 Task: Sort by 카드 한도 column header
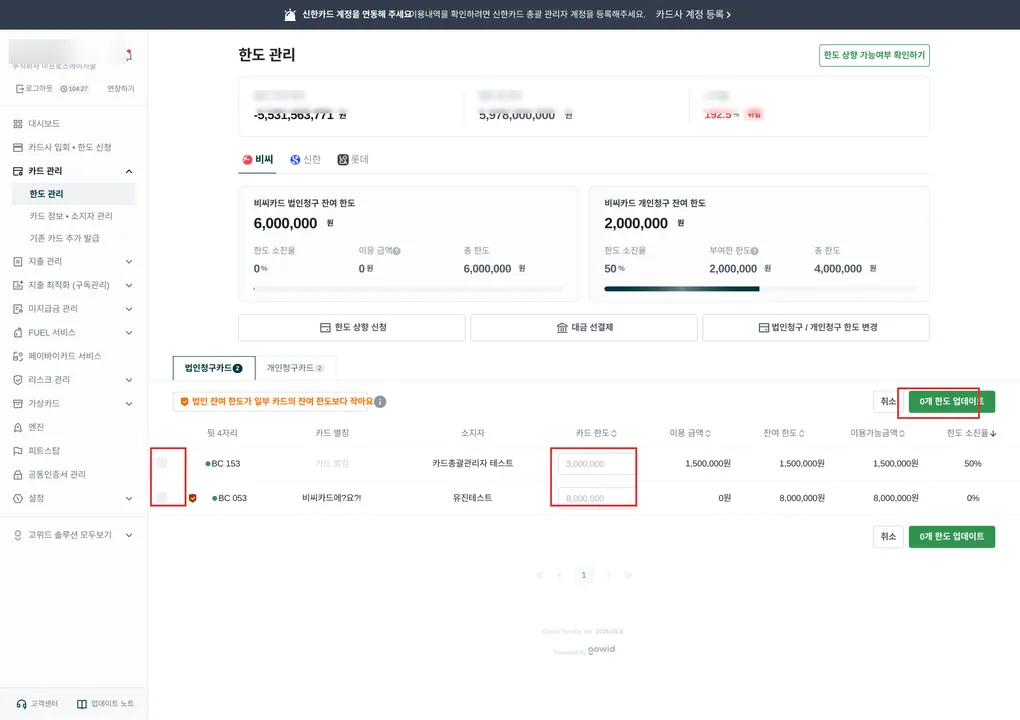(596, 433)
